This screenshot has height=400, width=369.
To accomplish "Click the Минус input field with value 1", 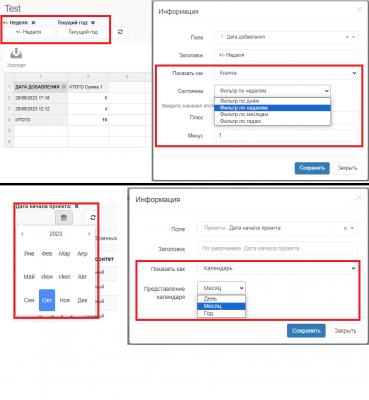I will [286, 136].
